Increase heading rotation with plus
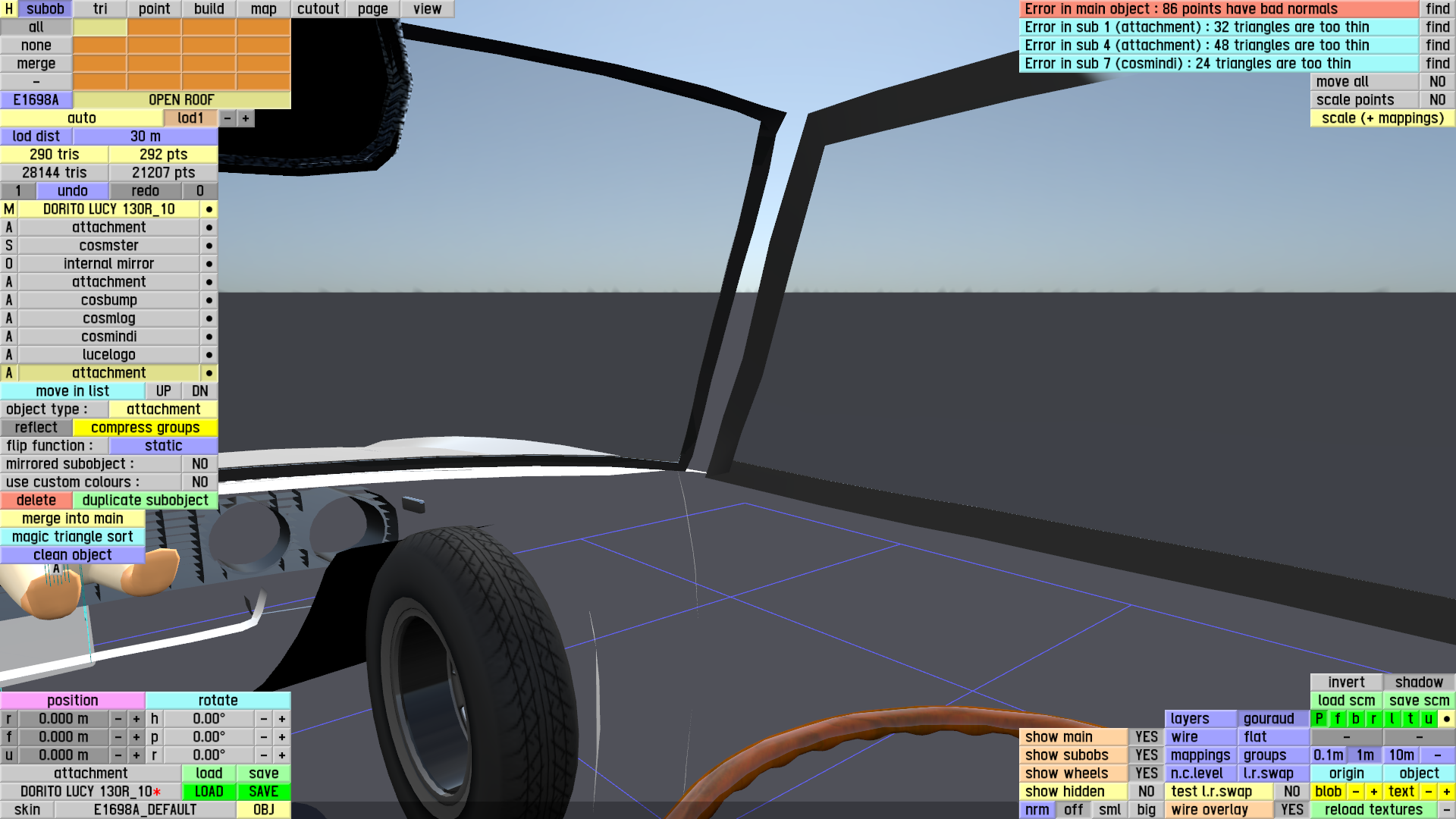1456x819 pixels. click(282, 719)
